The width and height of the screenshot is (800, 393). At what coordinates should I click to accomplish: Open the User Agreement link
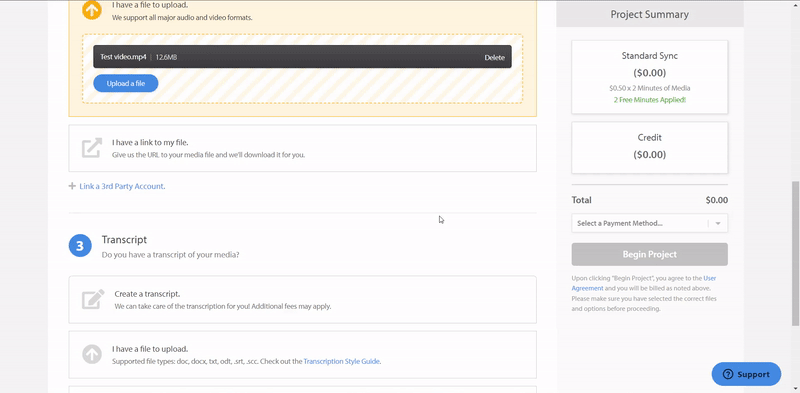point(644,283)
